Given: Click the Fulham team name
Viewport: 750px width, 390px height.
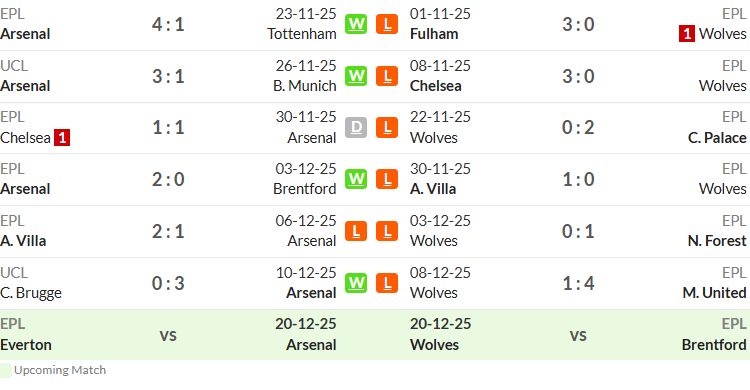Looking at the screenshot, I should pyautogui.click(x=434, y=34).
